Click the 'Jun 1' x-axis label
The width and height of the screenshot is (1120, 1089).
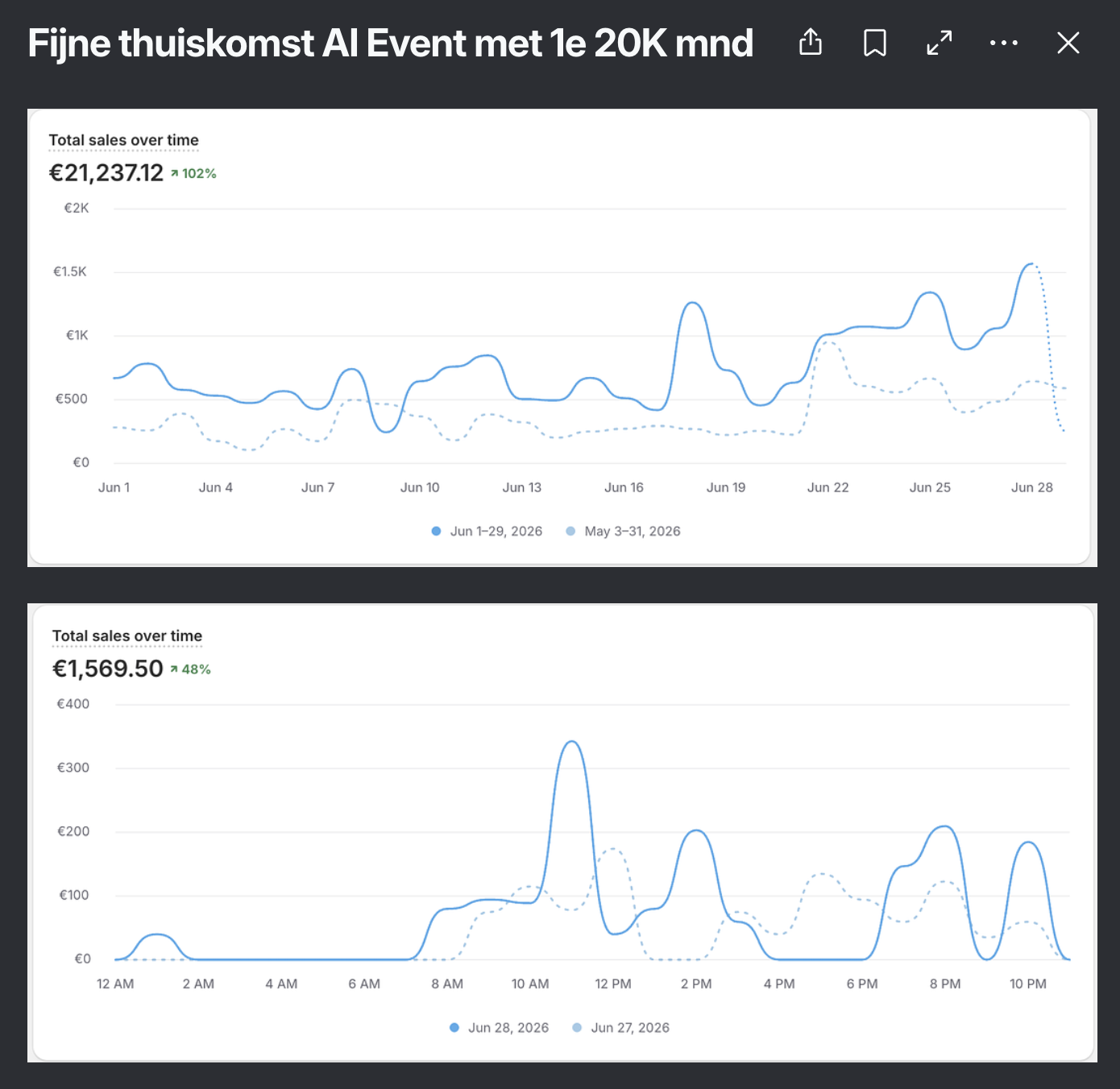coord(114,487)
